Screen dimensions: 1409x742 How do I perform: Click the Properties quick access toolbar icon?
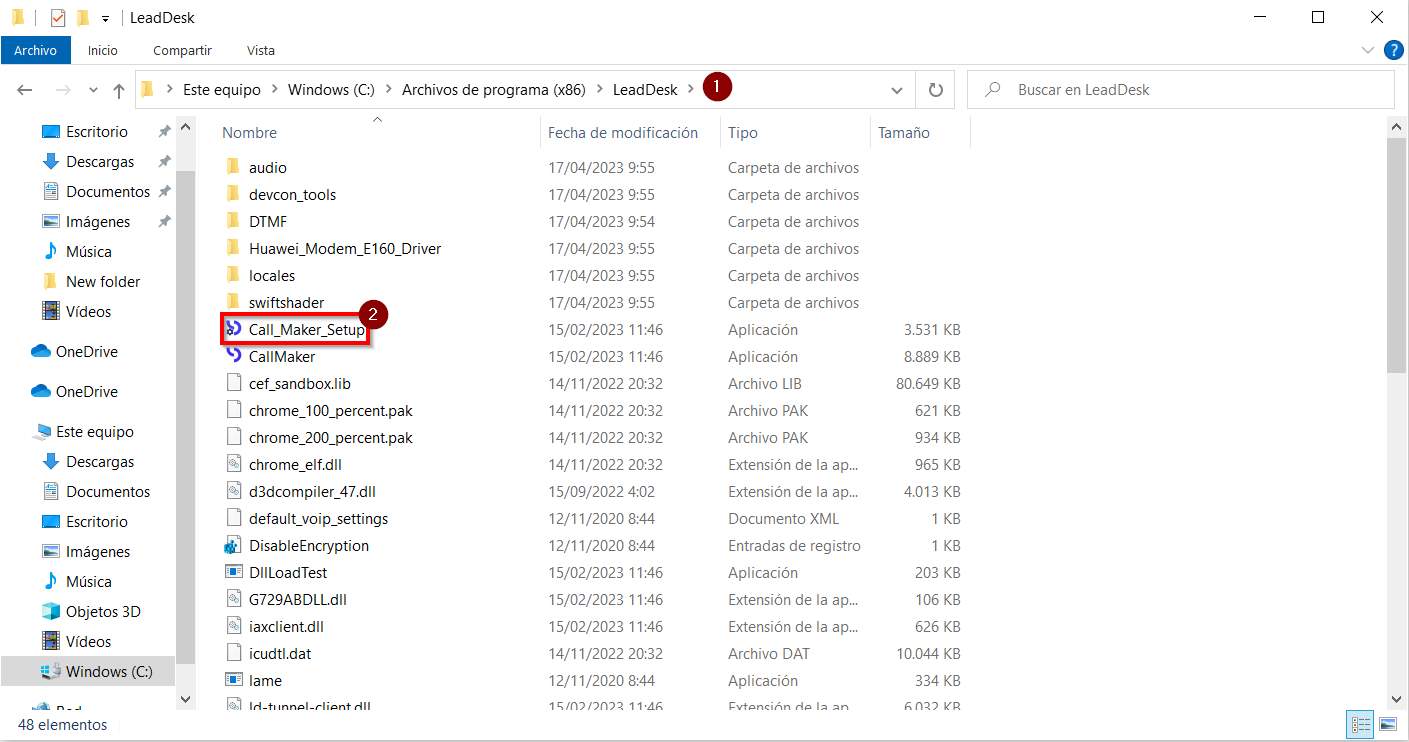click(58, 18)
